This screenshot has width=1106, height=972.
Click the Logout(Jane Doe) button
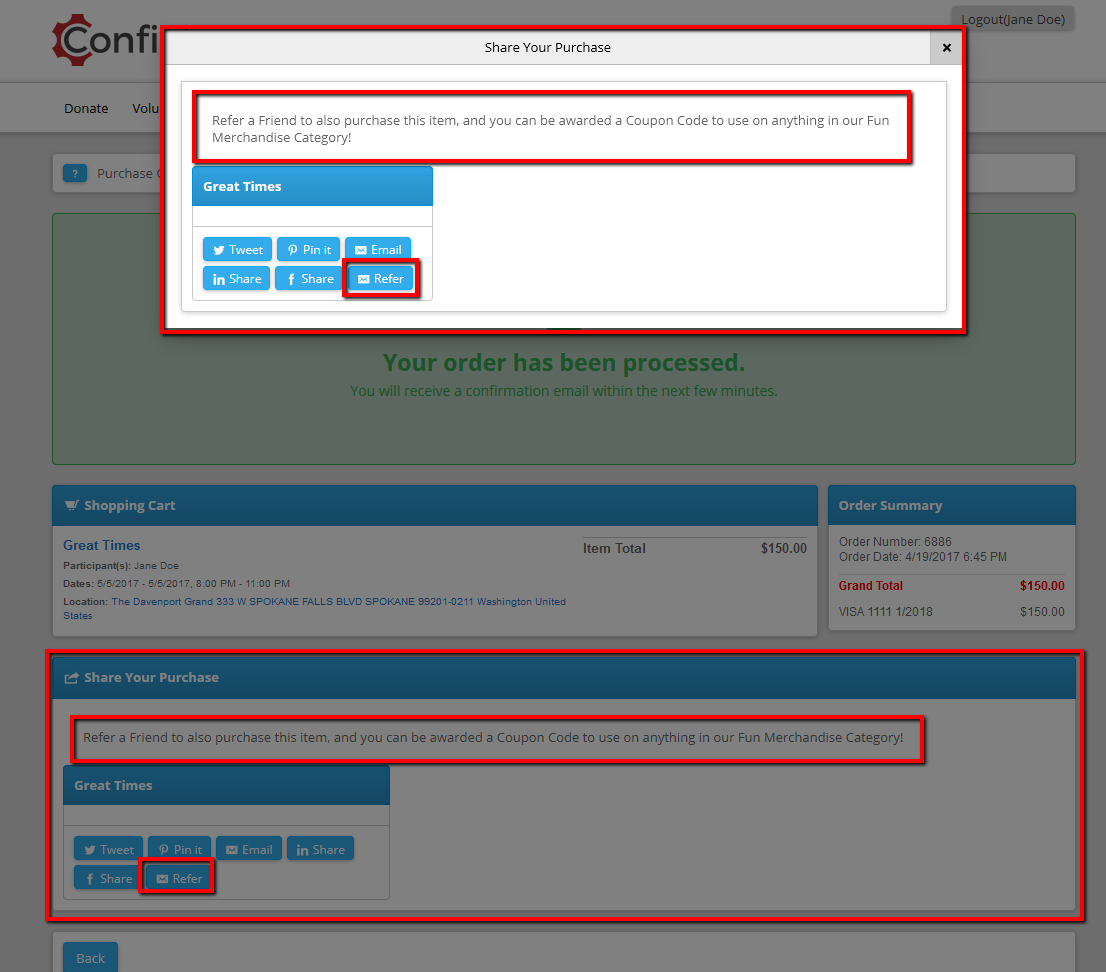pos(1013,20)
